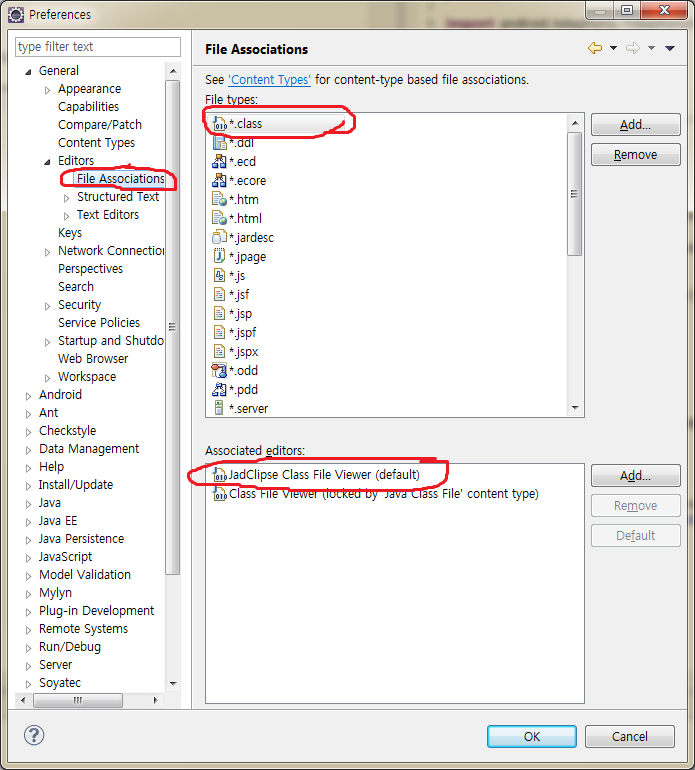Click the *.jsp file icon

[x=219, y=313]
